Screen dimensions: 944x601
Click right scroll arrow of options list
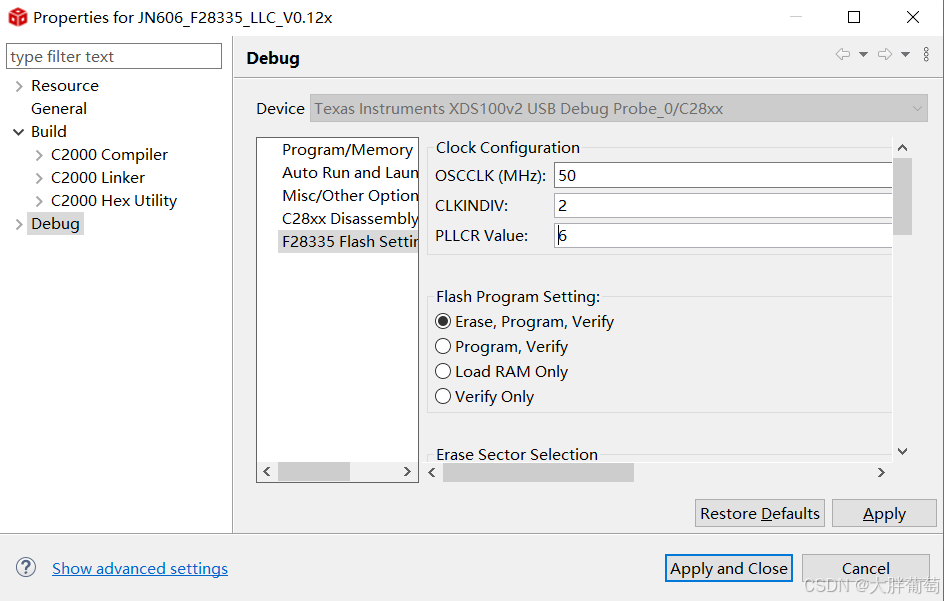tap(407, 472)
